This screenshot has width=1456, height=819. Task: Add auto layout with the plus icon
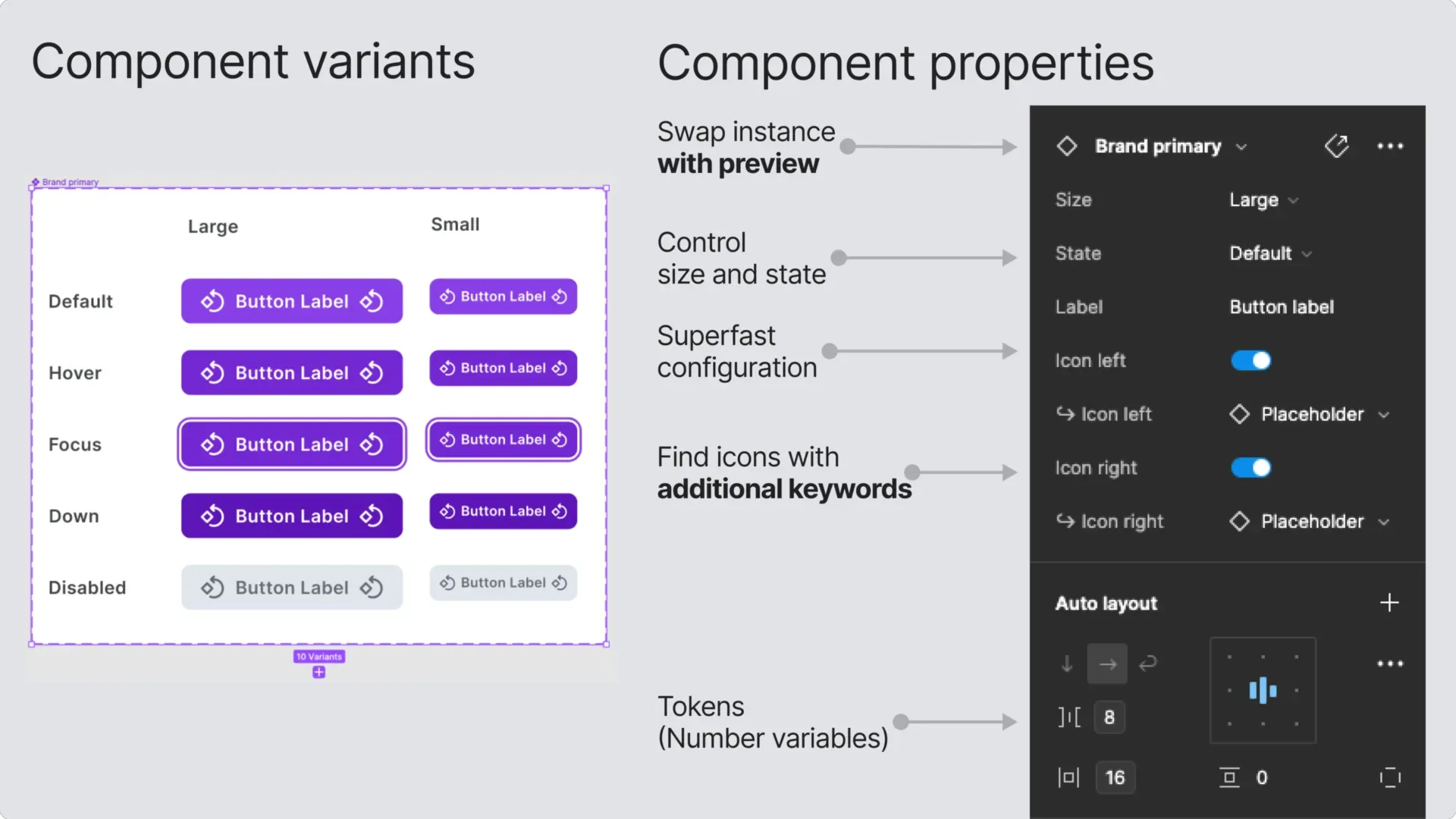pyautogui.click(x=1389, y=603)
